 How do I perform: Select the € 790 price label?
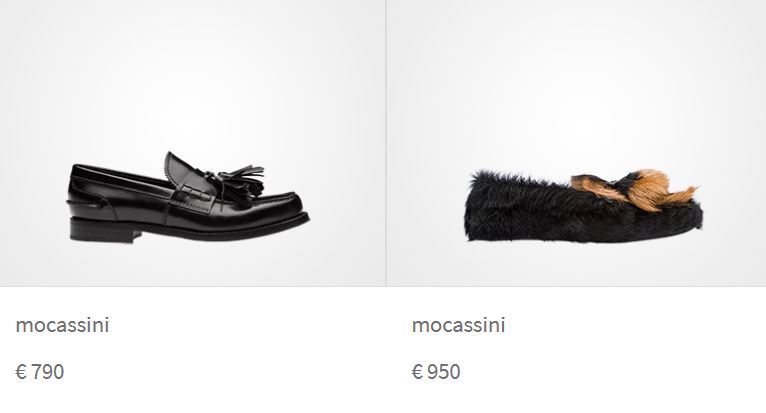tap(40, 372)
